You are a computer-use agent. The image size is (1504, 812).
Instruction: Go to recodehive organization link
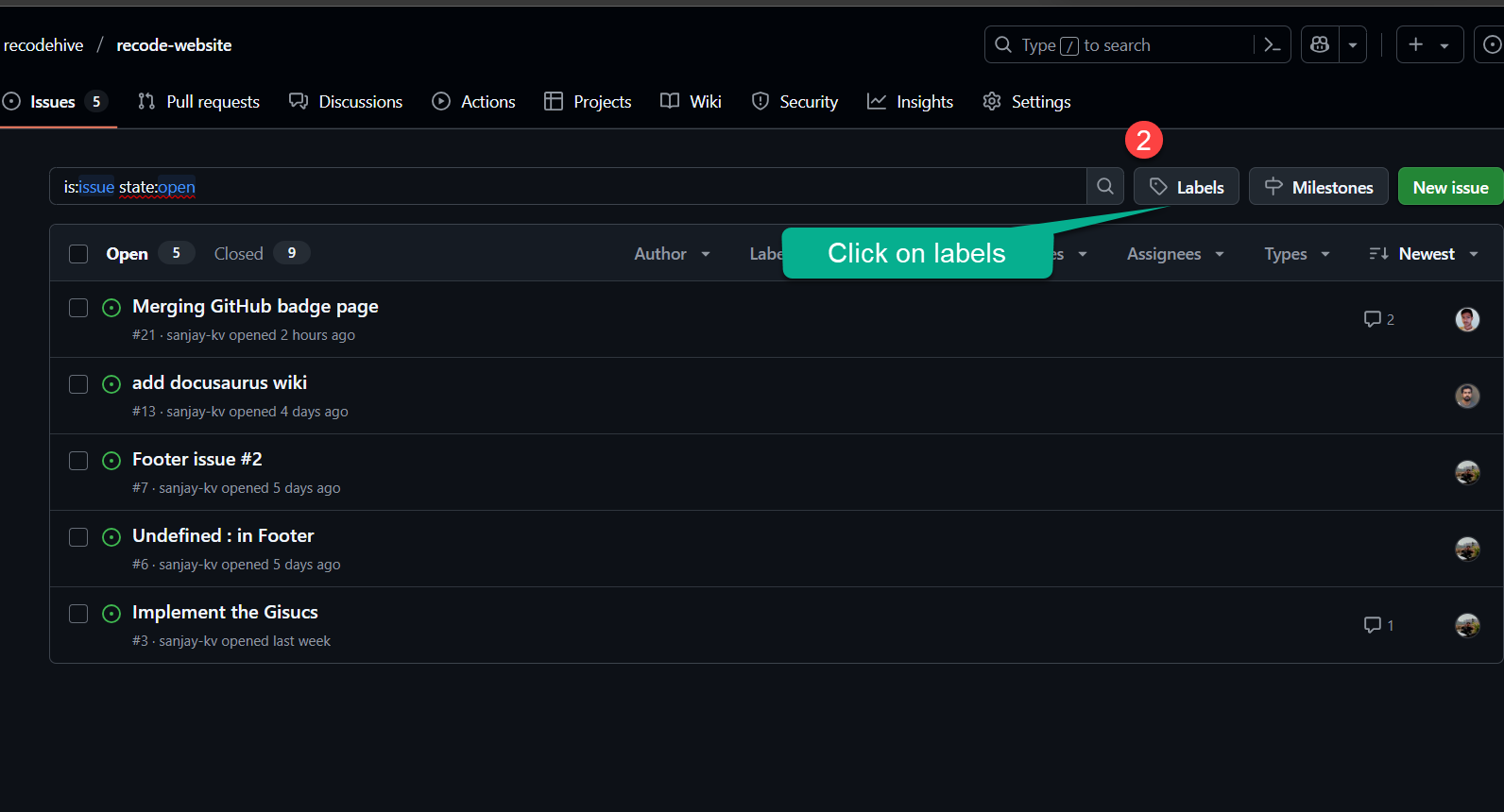[43, 44]
